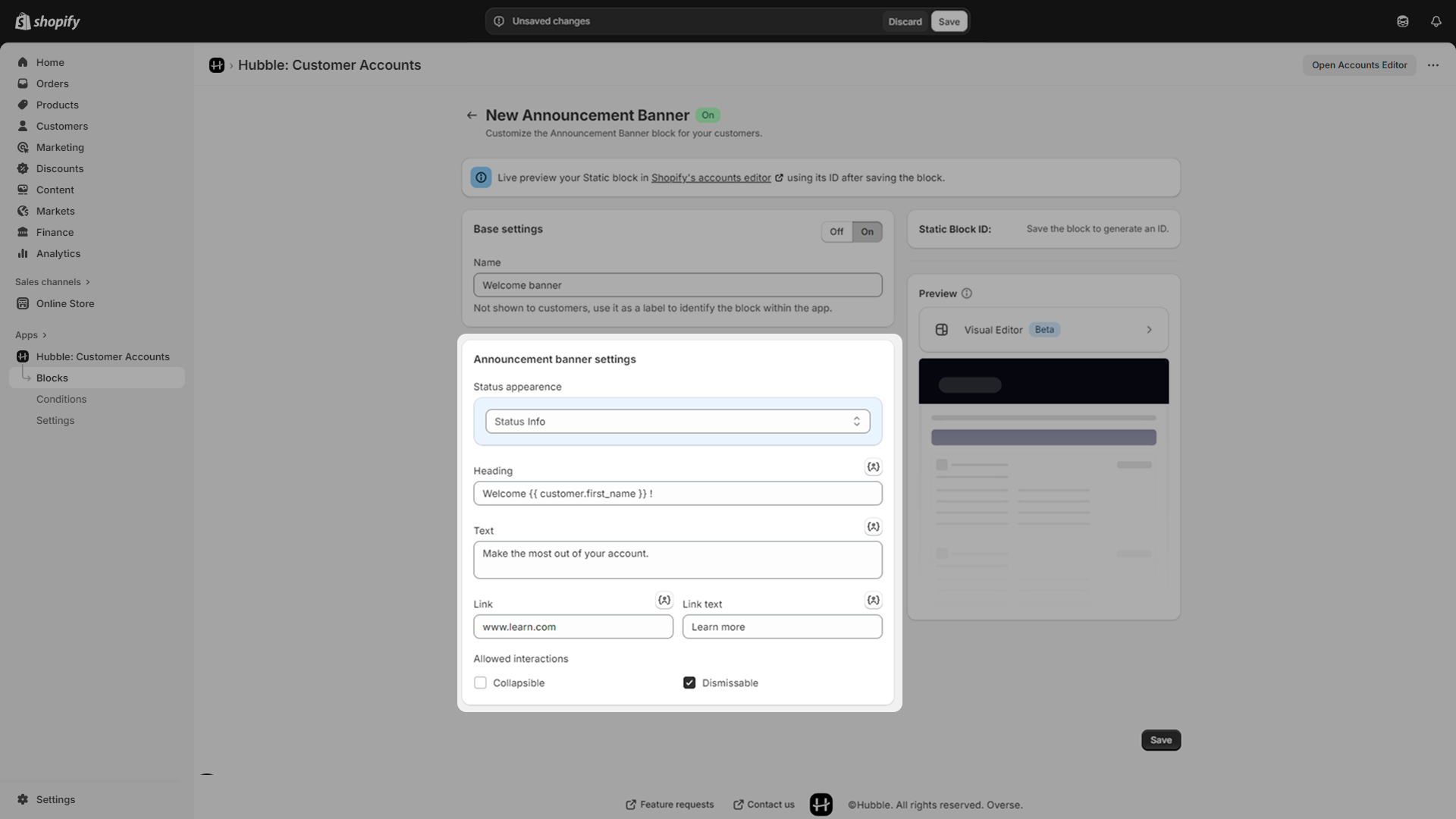
Task: Open the three-dot more actions menu
Action: pyautogui.click(x=1432, y=65)
